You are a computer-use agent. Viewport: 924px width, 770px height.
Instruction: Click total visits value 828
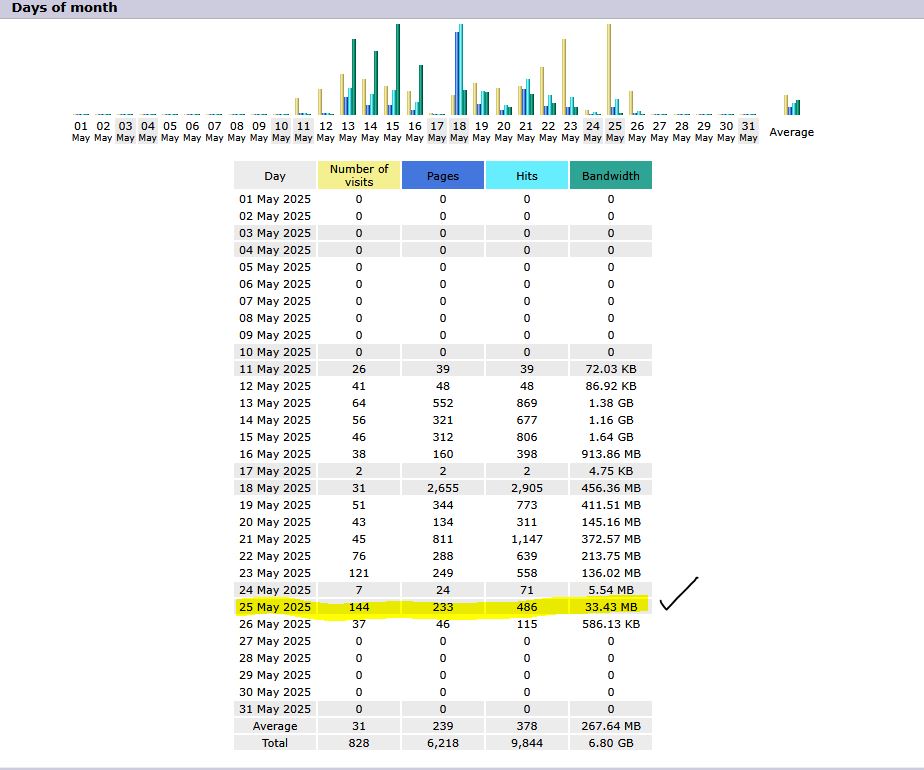[359, 743]
